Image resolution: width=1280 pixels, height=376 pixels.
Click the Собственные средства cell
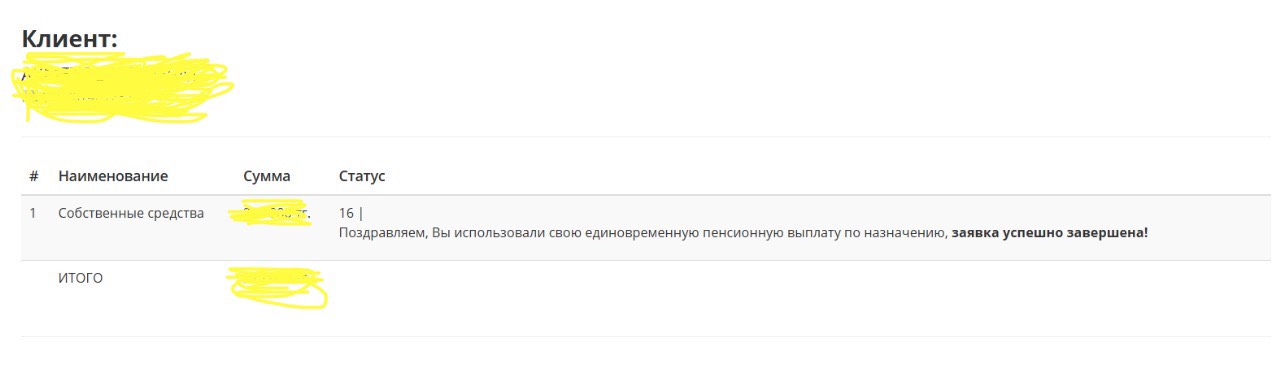click(x=131, y=213)
